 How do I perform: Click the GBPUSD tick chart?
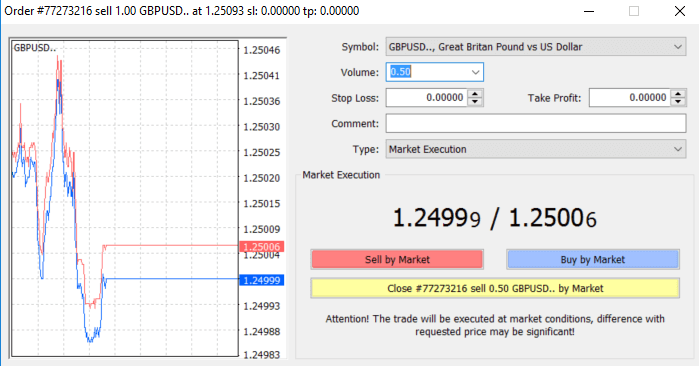coord(125,198)
